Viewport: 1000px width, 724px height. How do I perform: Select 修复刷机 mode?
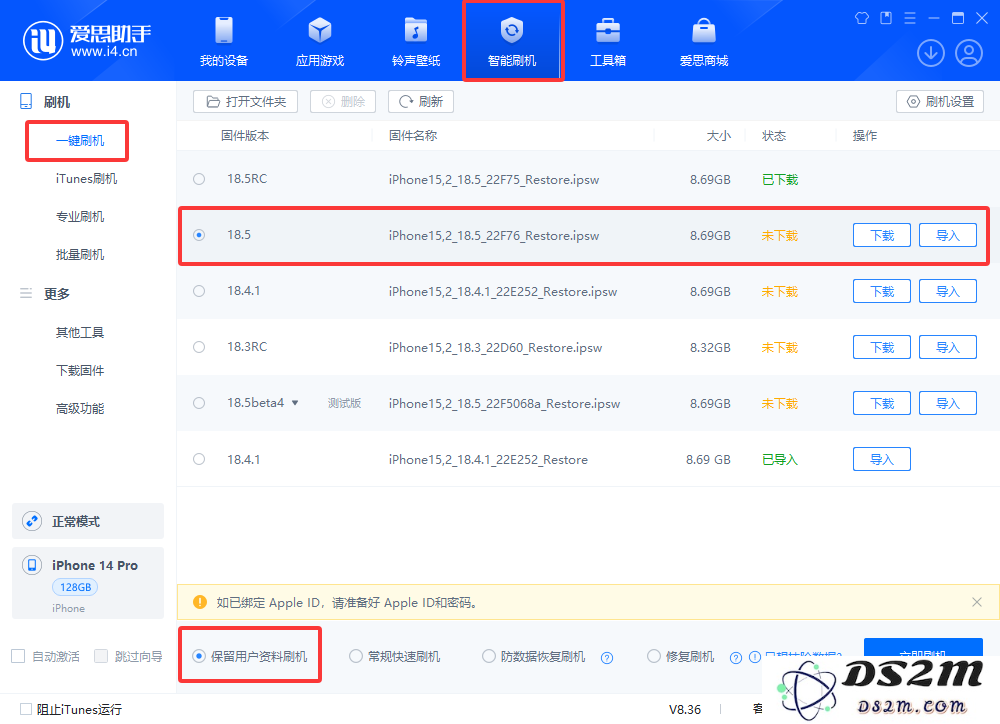pyautogui.click(x=680, y=656)
